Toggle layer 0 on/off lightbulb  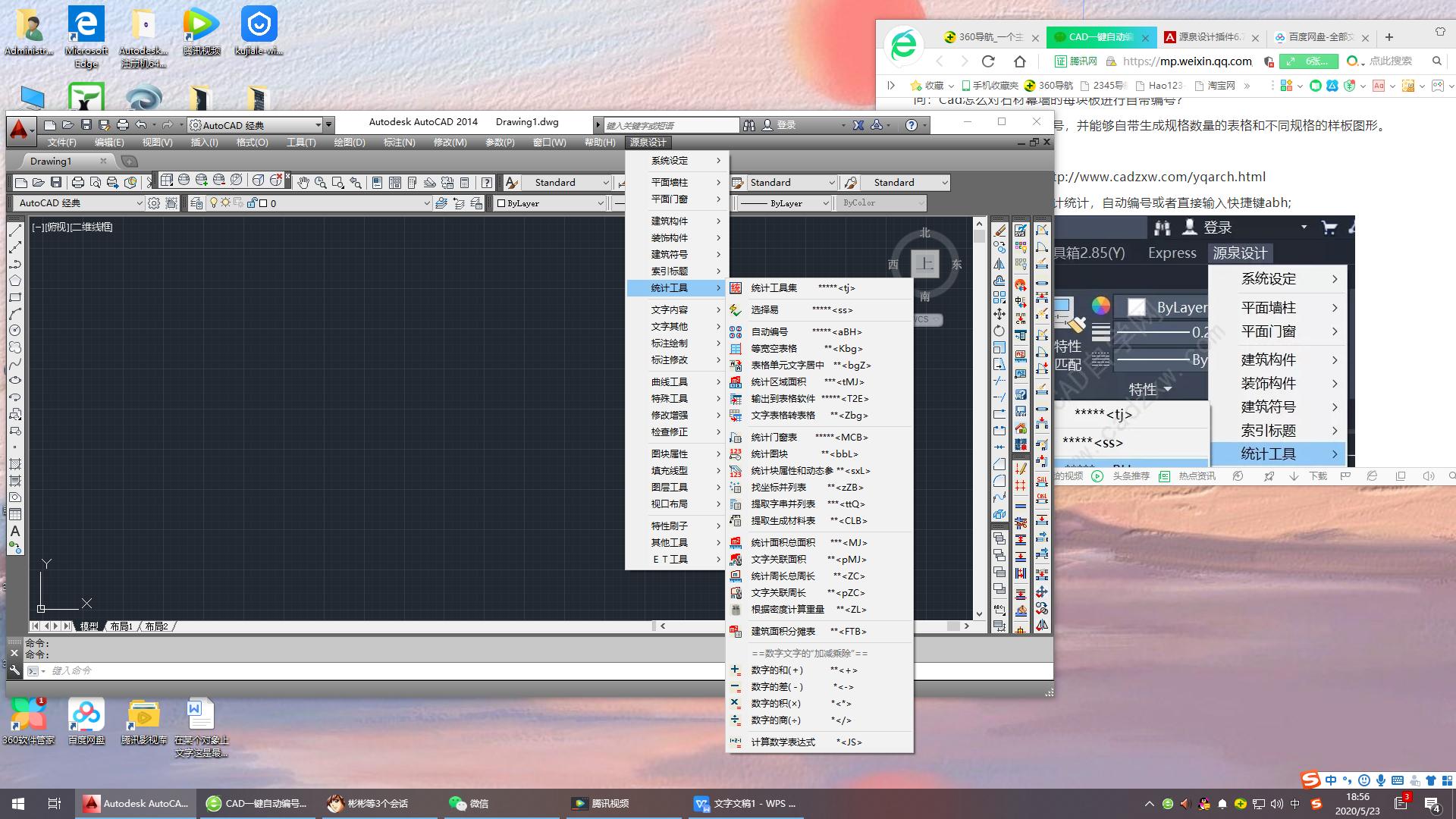214,203
